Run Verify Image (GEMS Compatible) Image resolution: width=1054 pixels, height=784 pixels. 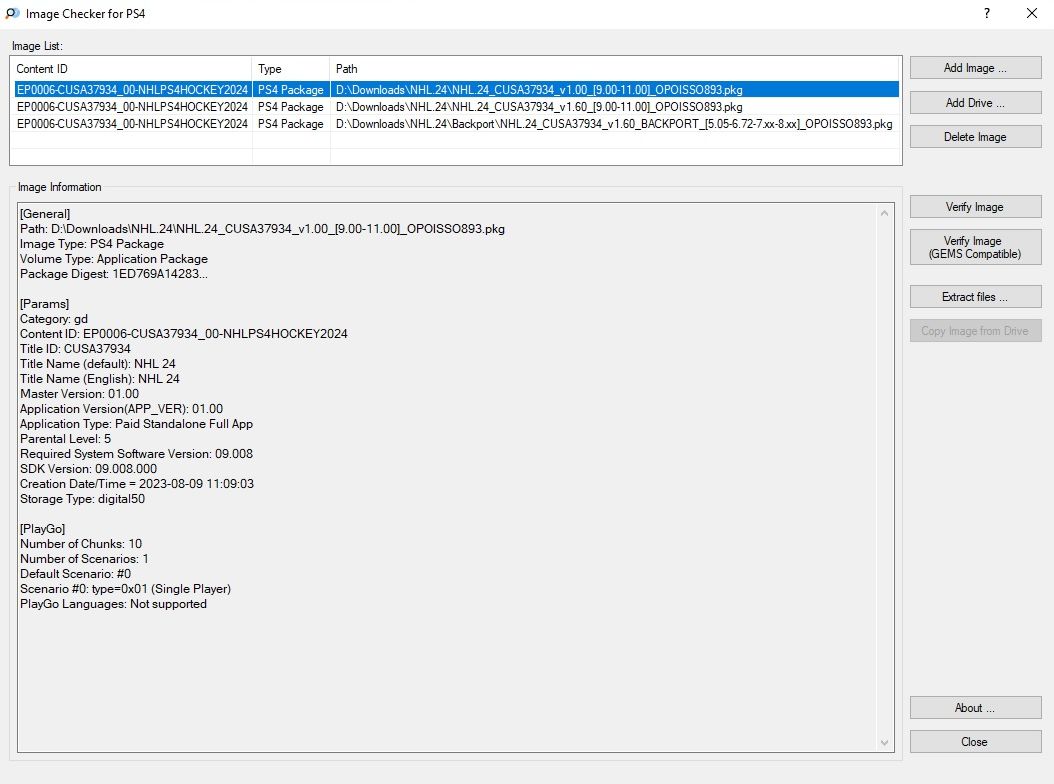tap(975, 247)
